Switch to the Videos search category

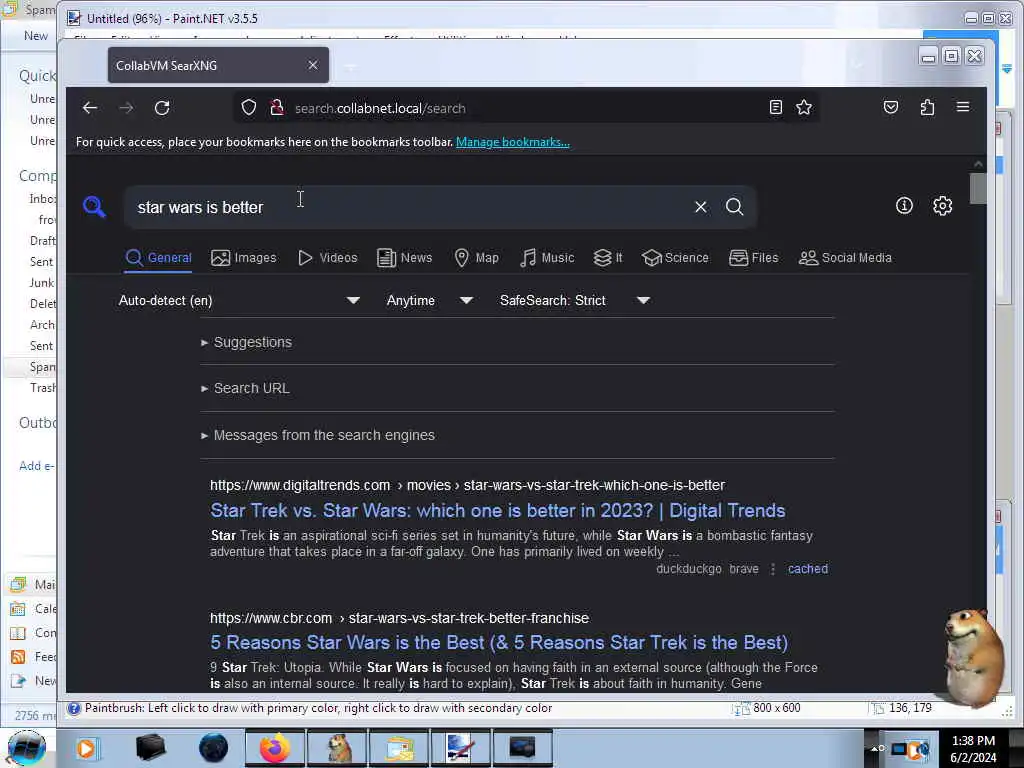point(327,258)
